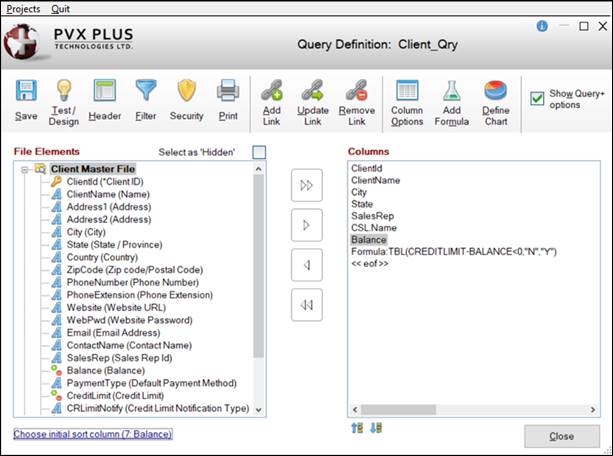
Task: Select CSL.Name in Columns list
Action: pos(374,228)
